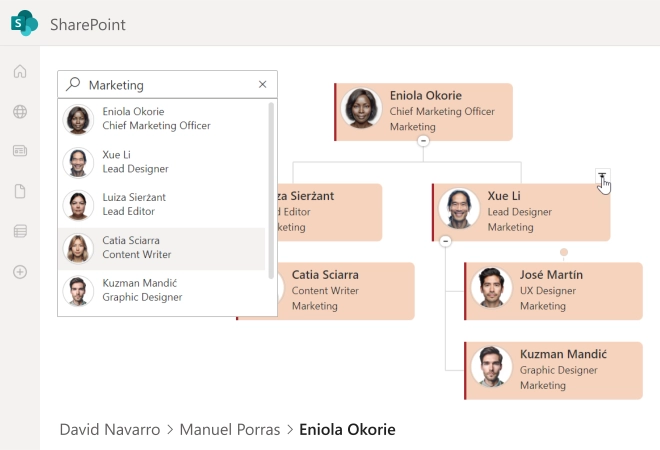This screenshot has width=660, height=450.
Task: Click the globe sites icon in sidebar
Action: click(20, 111)
